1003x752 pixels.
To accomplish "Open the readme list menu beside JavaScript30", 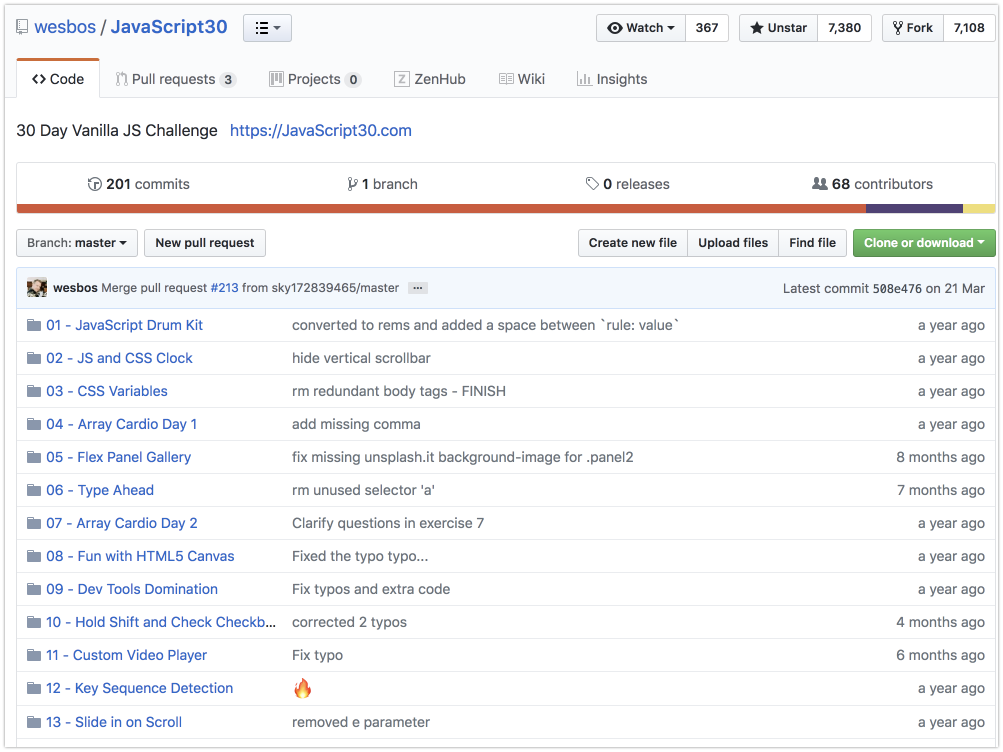I will (x=266, y=27).
